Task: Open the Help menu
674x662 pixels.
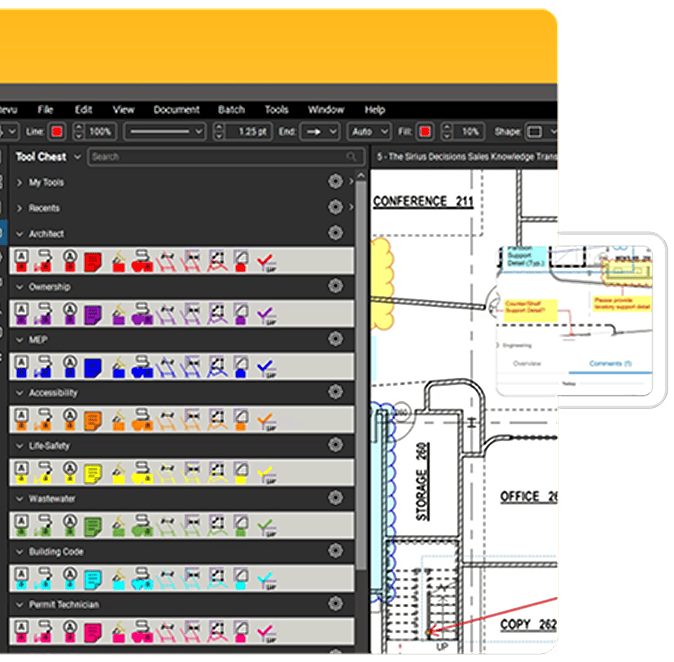Action: pos(375,110)
